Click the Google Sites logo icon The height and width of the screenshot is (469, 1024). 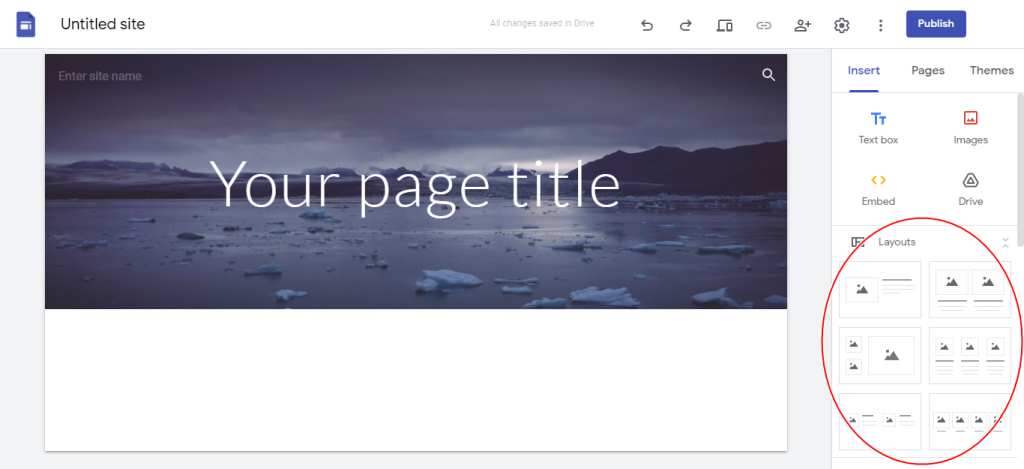pyautogui.click(x=25, y=25)
